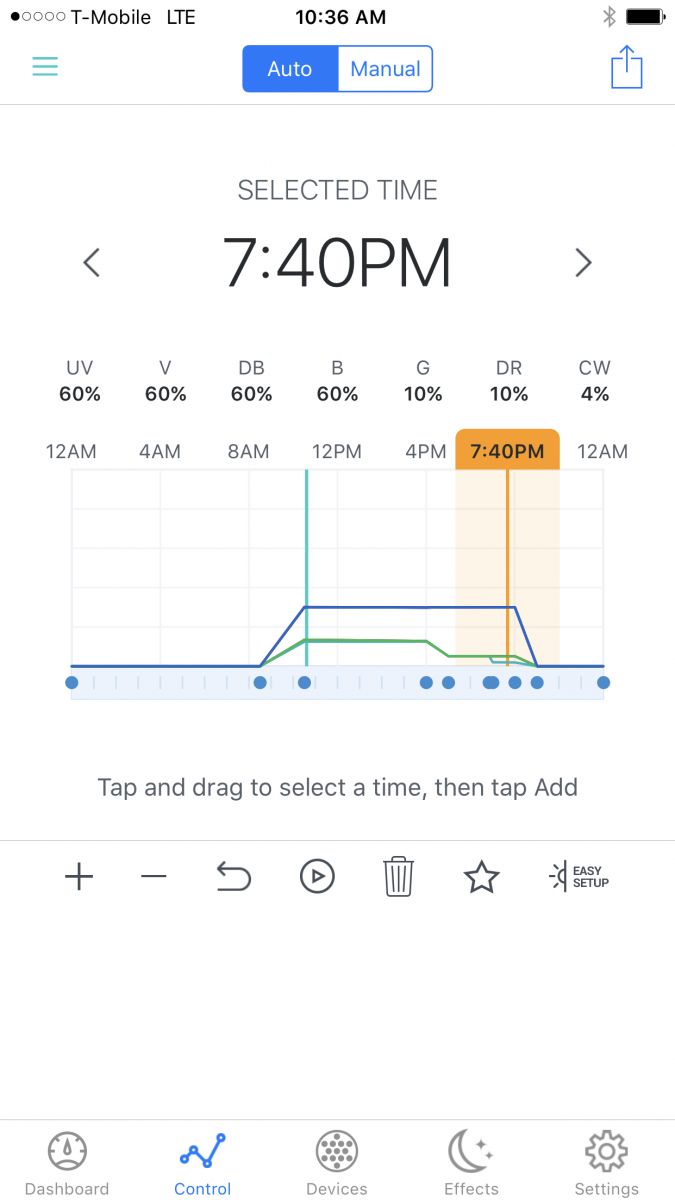Switch to Auto mode
The width and height of the screenshot is (675, 1200).
click(x=290, y=69)
